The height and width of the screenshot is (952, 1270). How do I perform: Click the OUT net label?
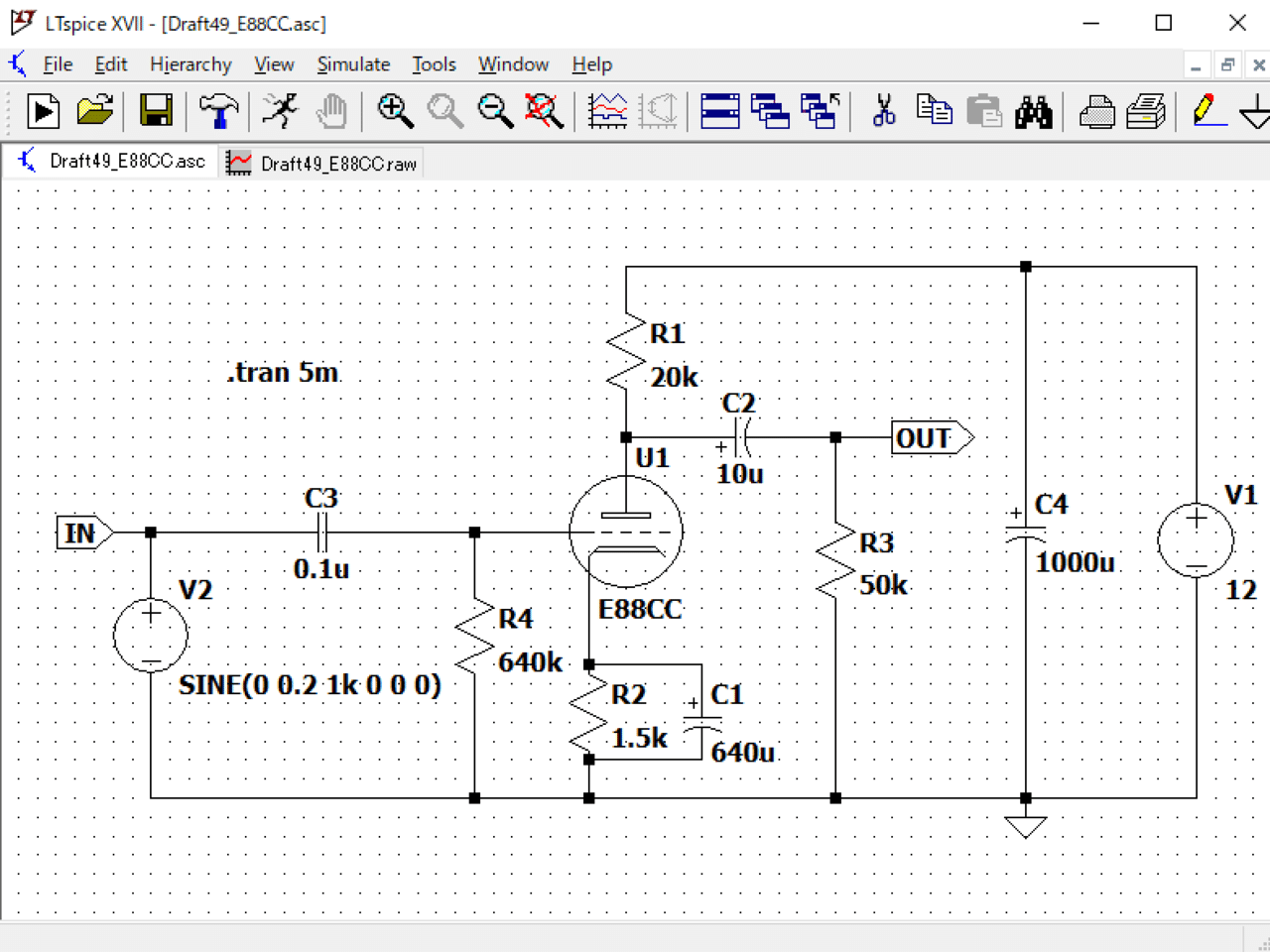click(x=932, y=437)
